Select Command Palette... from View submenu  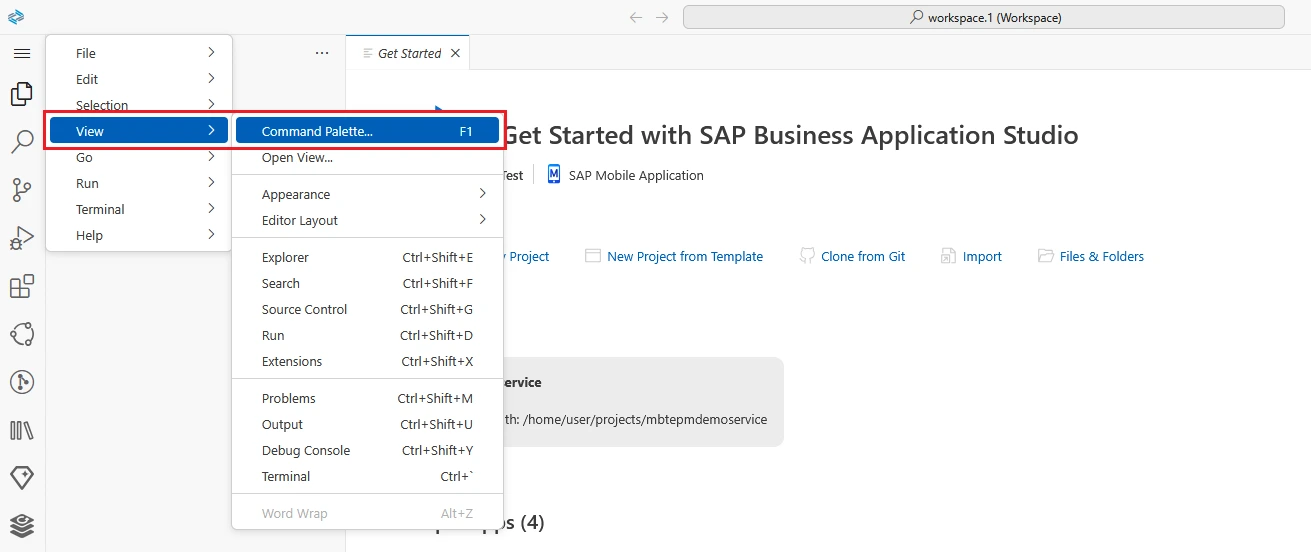pyautogui.click(x=367, y=131)
